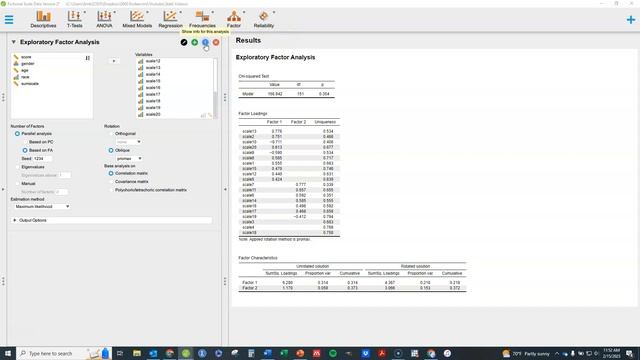Open the promax oblique rotation dropdown

[129, 158]
